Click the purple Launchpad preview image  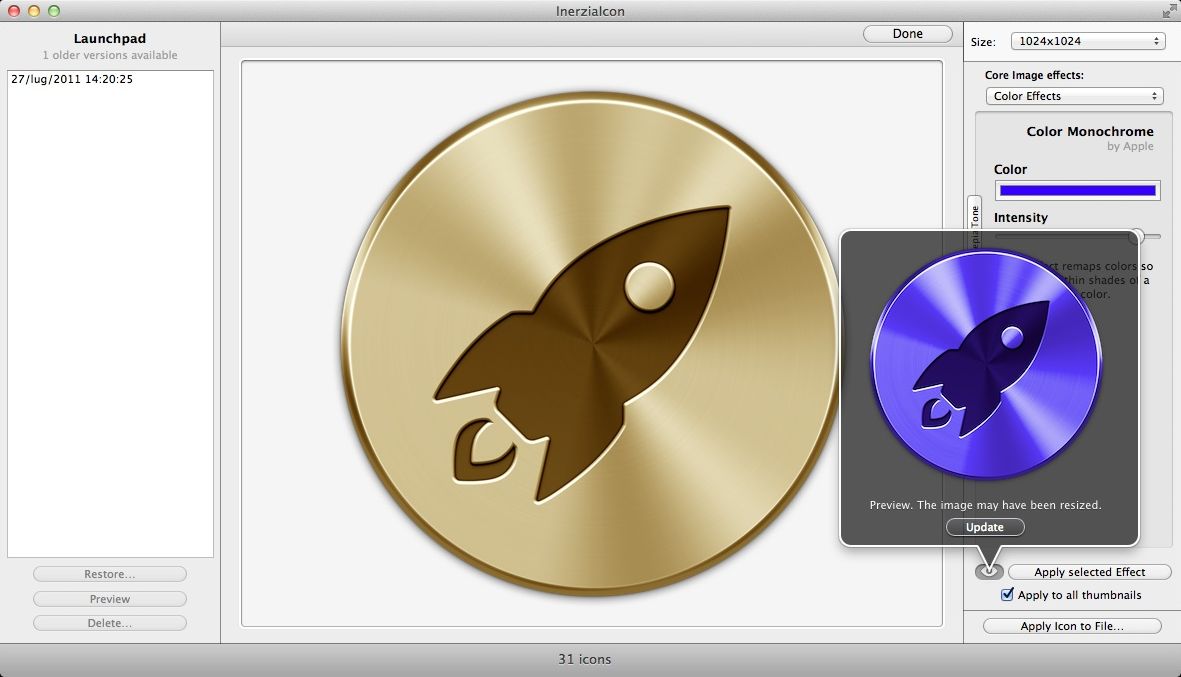(x=986, y=364)
